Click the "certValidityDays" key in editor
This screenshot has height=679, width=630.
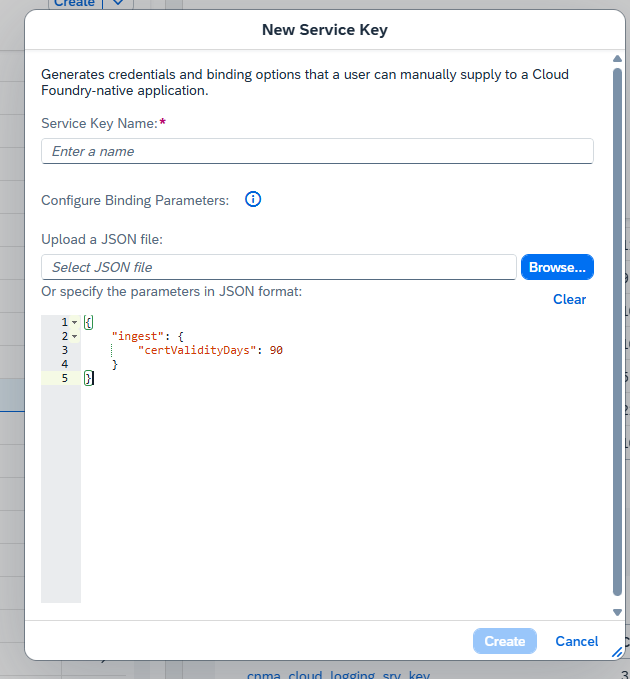click(x=197, y=350)
